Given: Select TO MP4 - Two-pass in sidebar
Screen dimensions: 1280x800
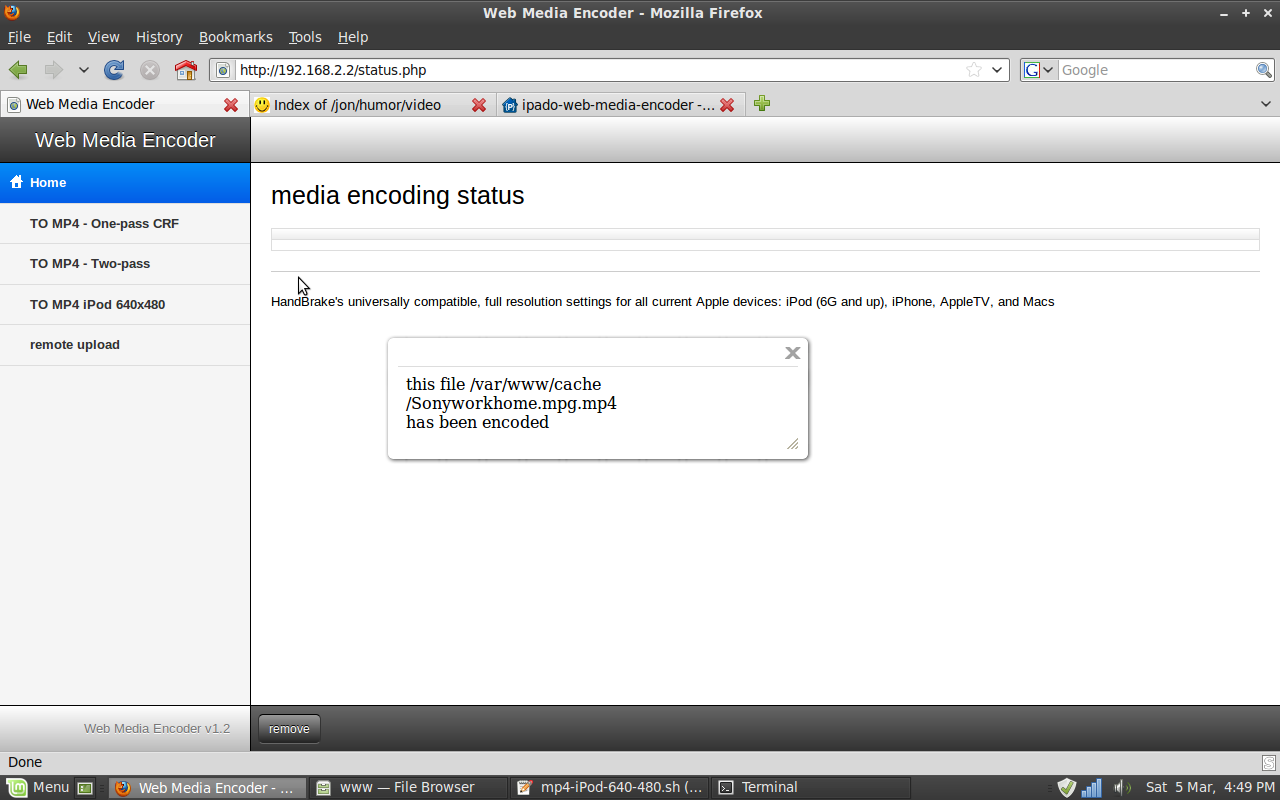Looking at the screenshot, I should click(90, 264).
